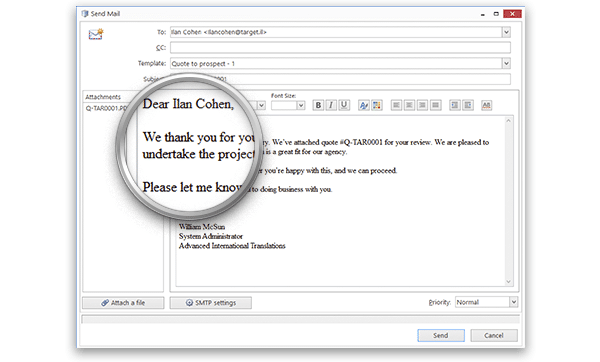Click the Subject input field

340,79
